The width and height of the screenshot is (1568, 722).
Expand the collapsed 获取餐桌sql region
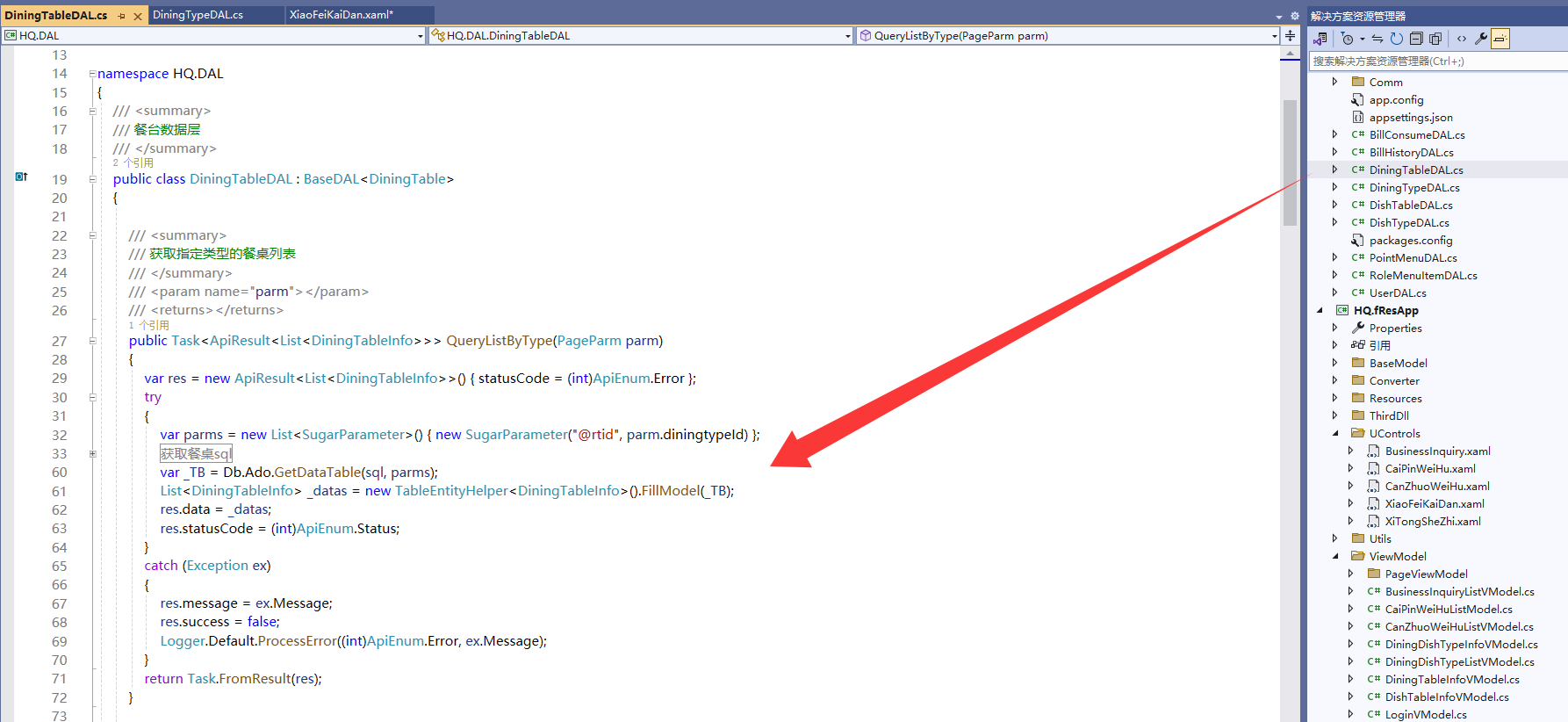tap(92, 454)
